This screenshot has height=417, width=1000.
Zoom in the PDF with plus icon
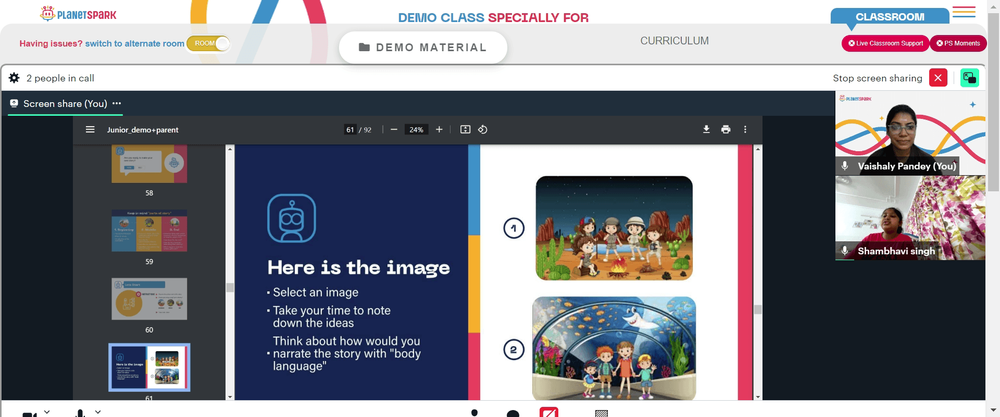pyautogui.click(x=439, y=129)
